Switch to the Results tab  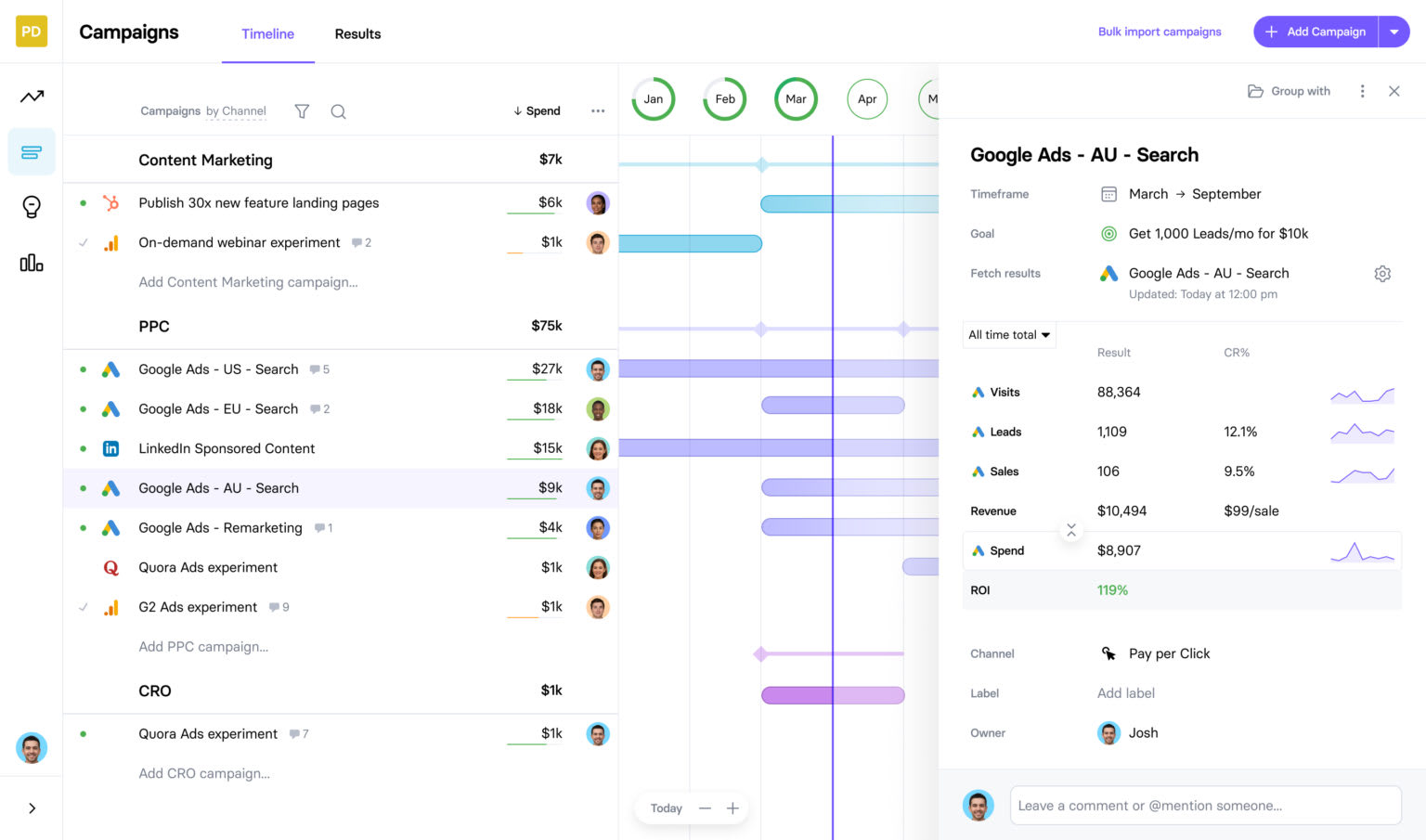point(357,34)
